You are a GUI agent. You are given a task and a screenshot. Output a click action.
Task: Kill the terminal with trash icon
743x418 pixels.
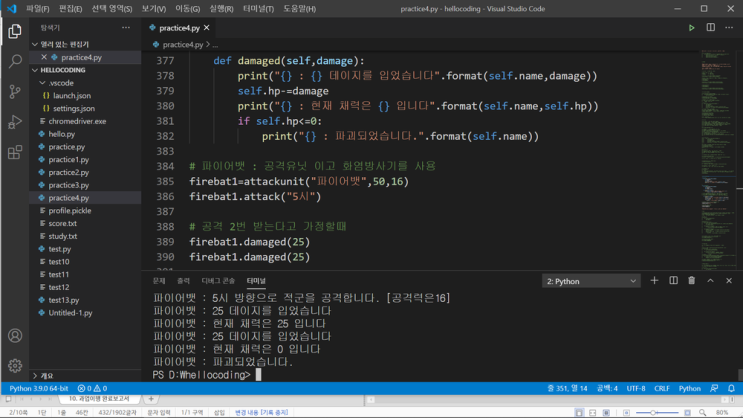pyautogui.click(x=691, y=281)
